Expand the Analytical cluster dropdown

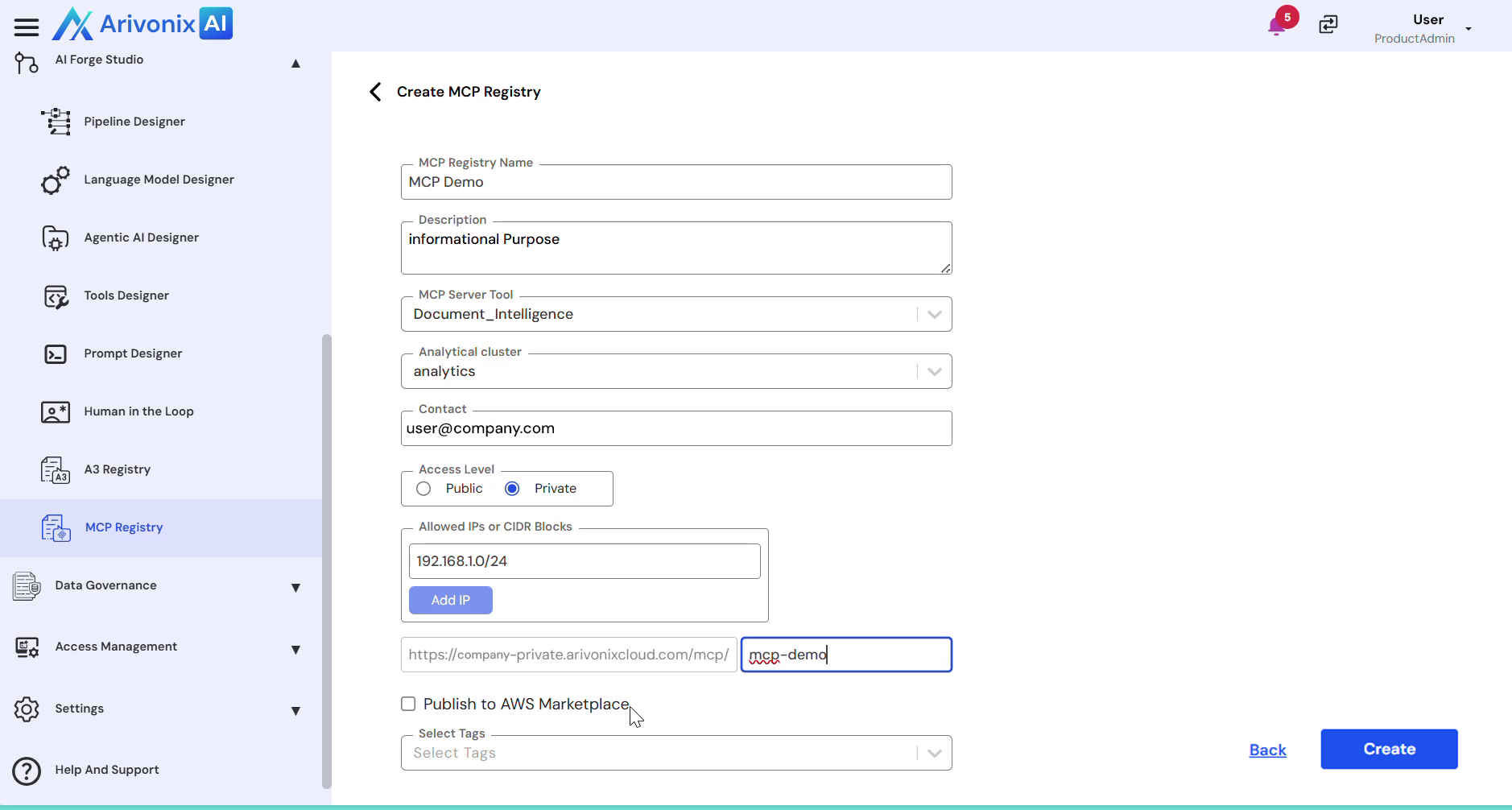pyautogui.click(x=934, y=371)
